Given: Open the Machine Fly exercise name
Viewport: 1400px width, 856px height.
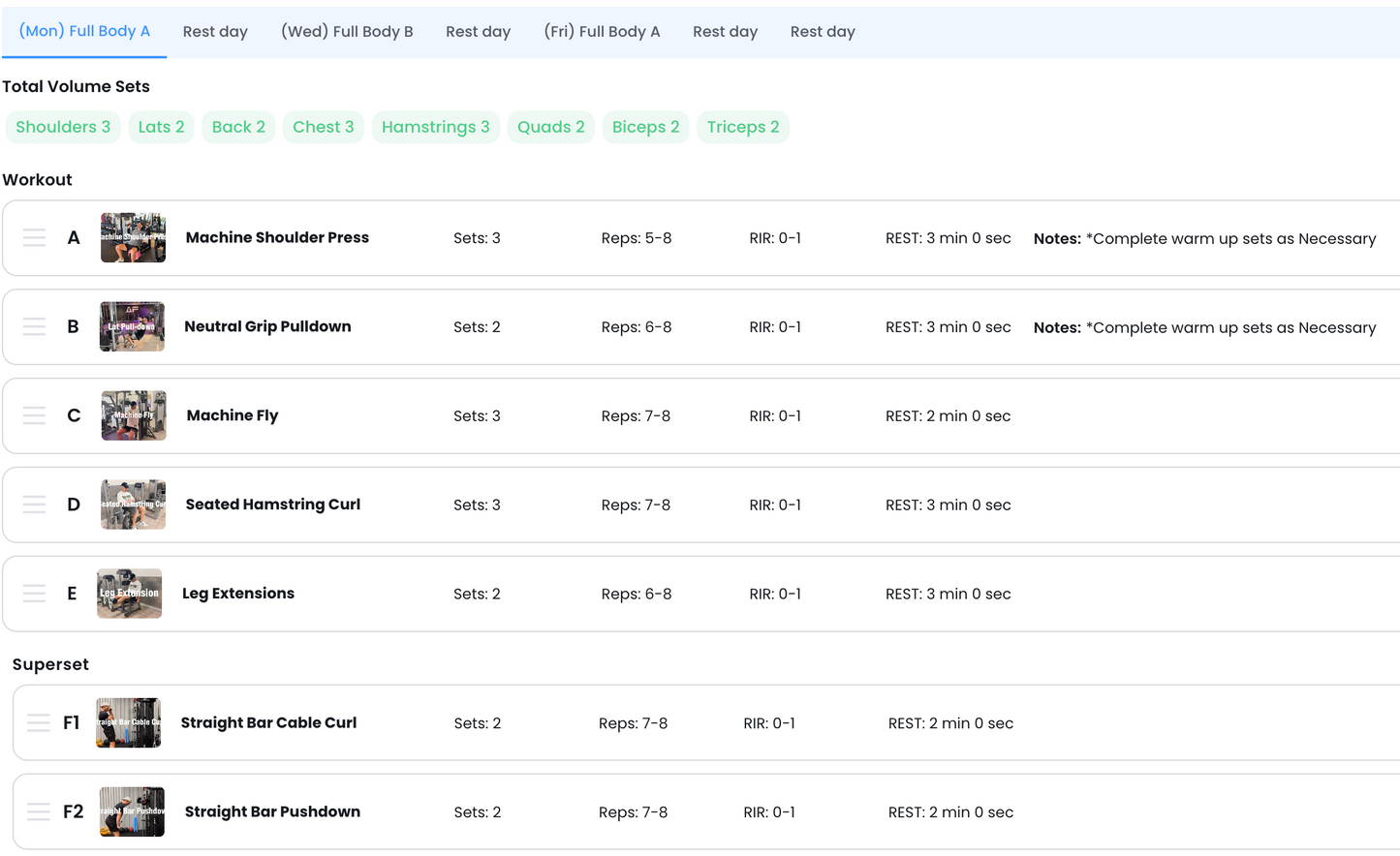Looking at the screenshot, I should [233, 416].
